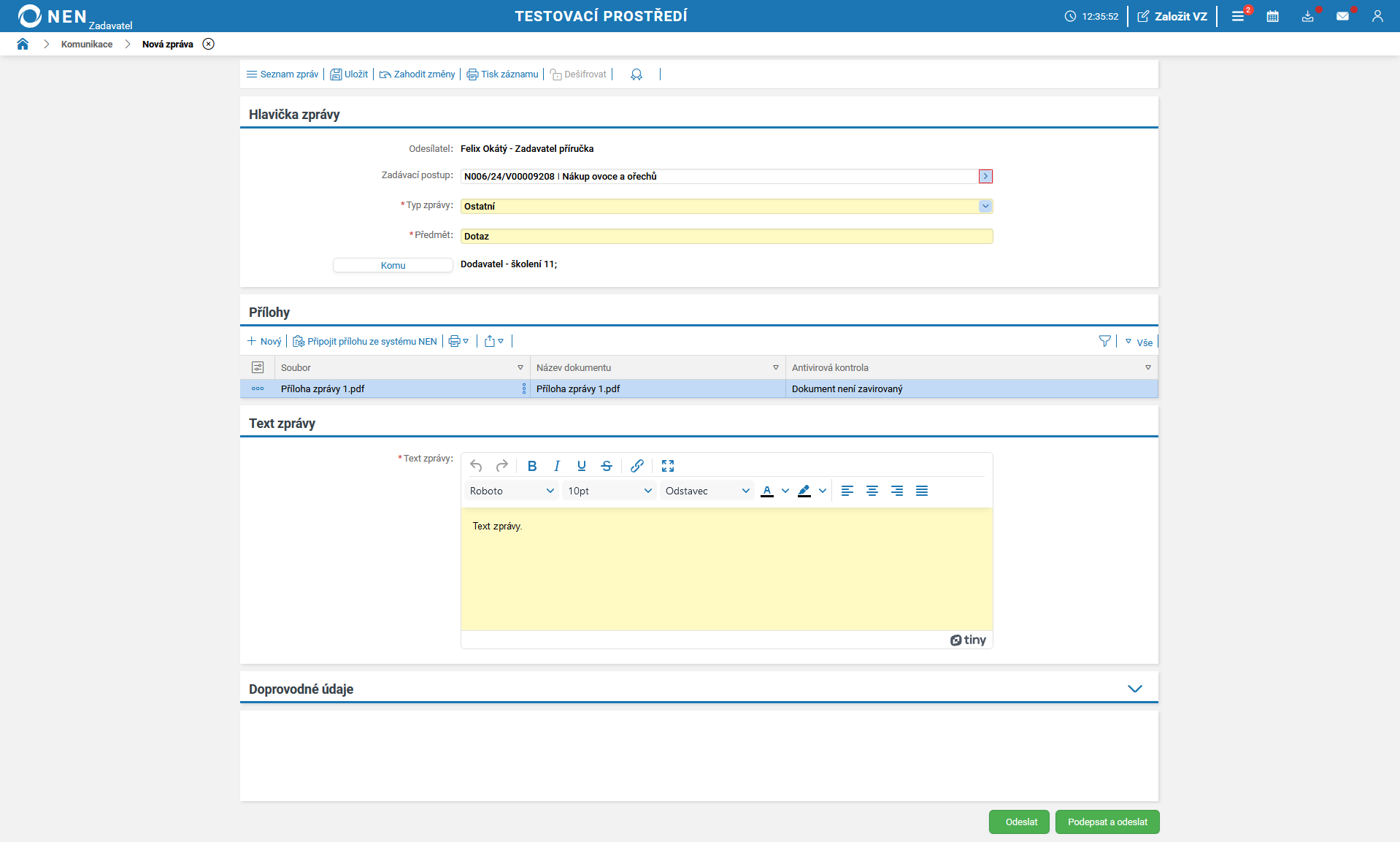Open the Typ zprávy dropdown

985,206
